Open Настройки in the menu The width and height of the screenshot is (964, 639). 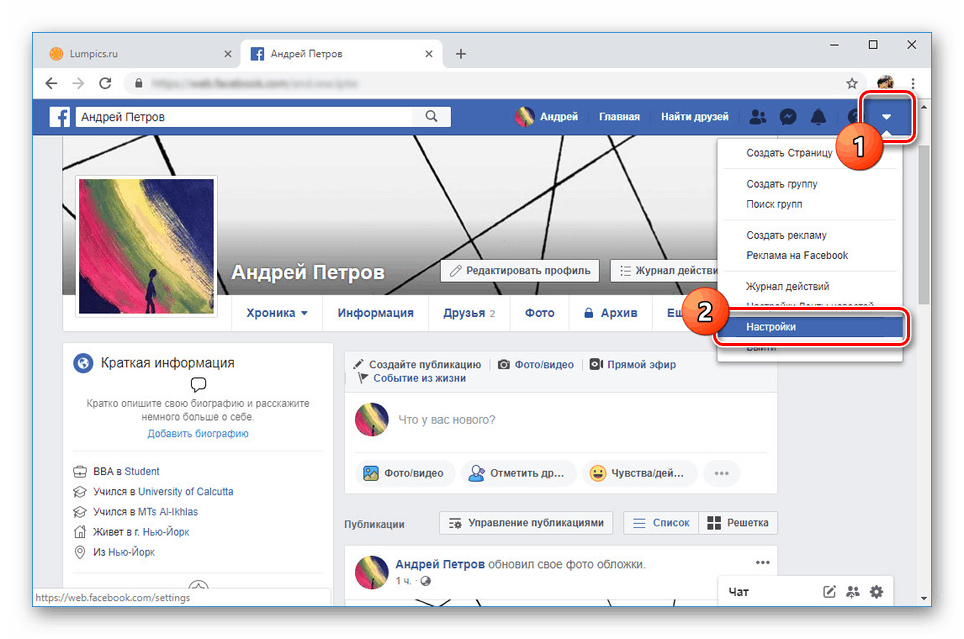[x=810, y=327]
